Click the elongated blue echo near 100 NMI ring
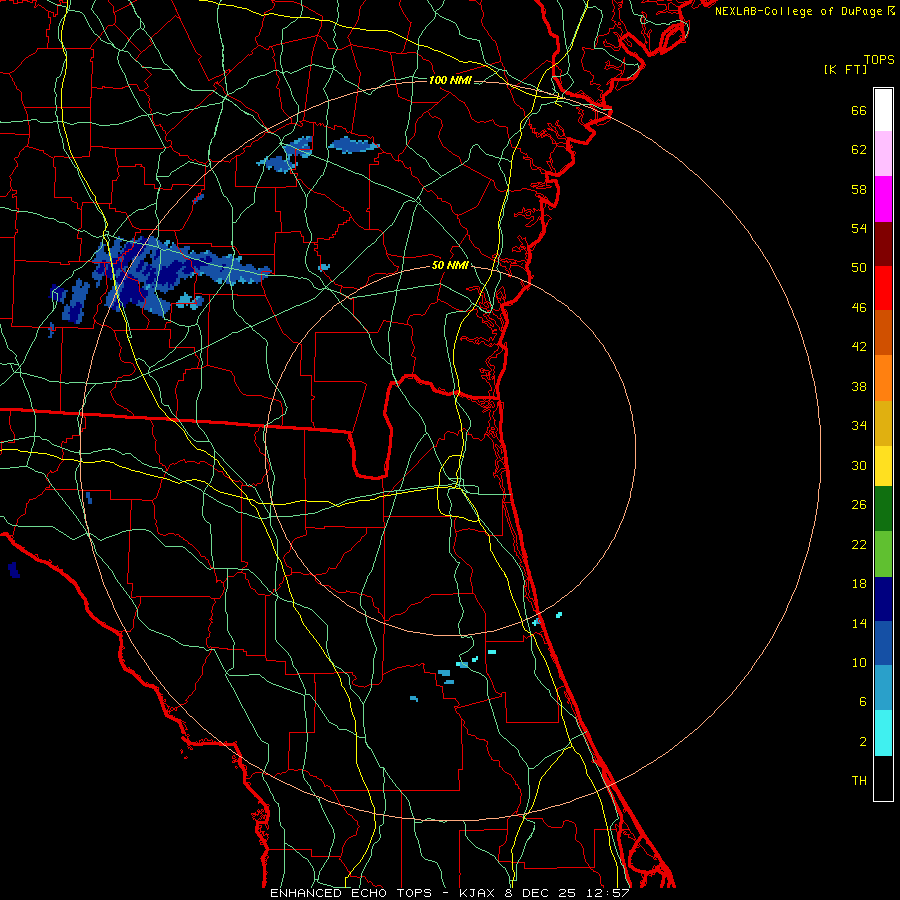This screenshot has width=900, height=900. 354,146
